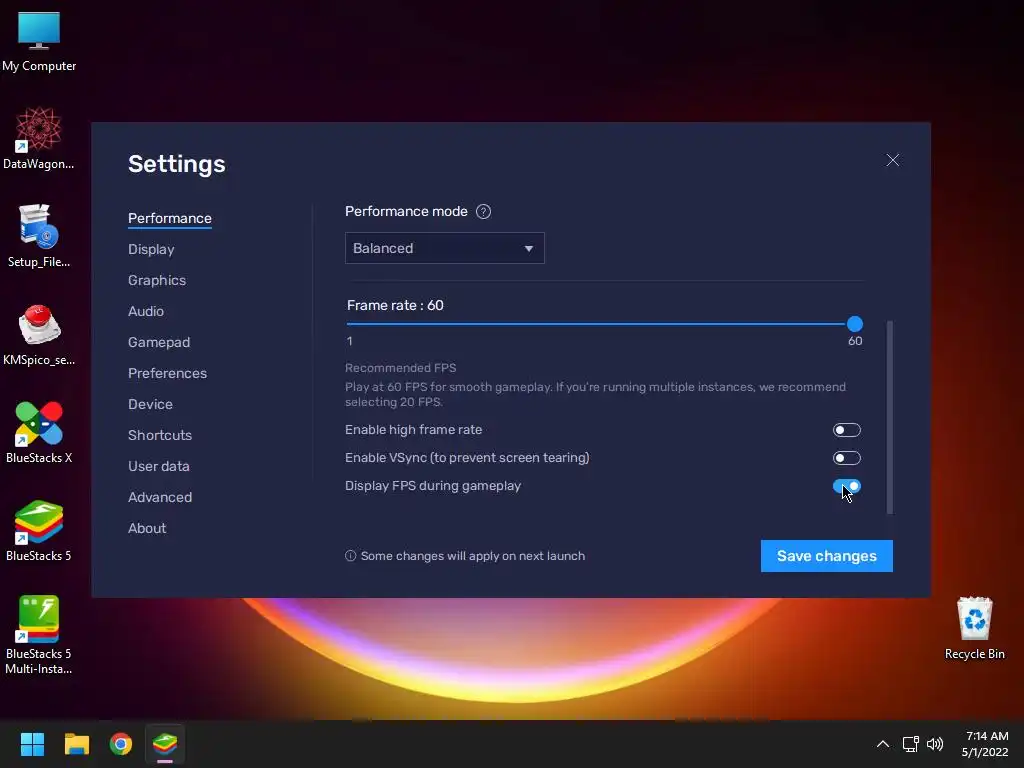Click info icon beside the next launch note

pos(351,556)
